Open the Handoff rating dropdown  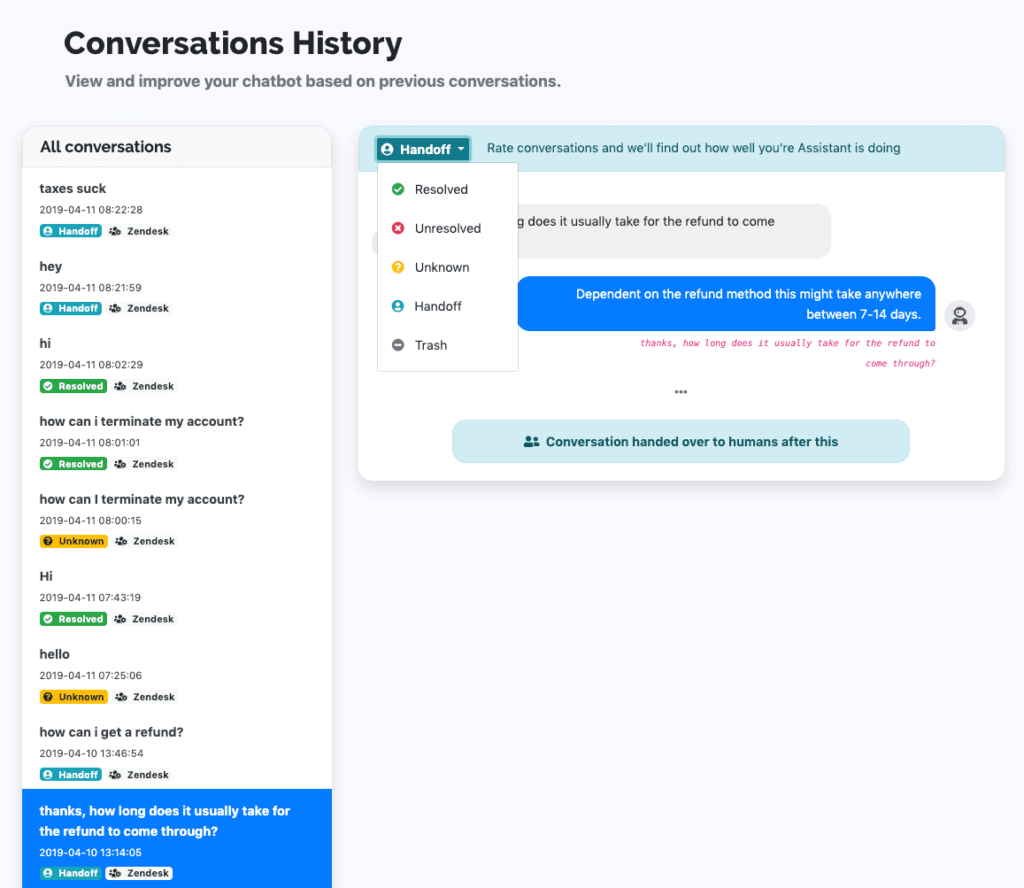[423, 149]
